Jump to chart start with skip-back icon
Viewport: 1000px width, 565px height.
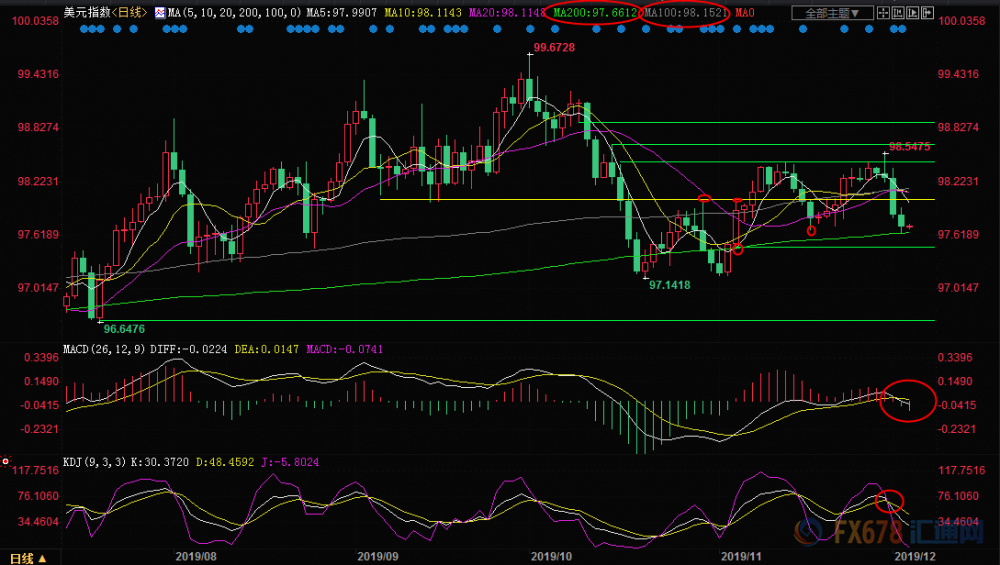(898, 13)
